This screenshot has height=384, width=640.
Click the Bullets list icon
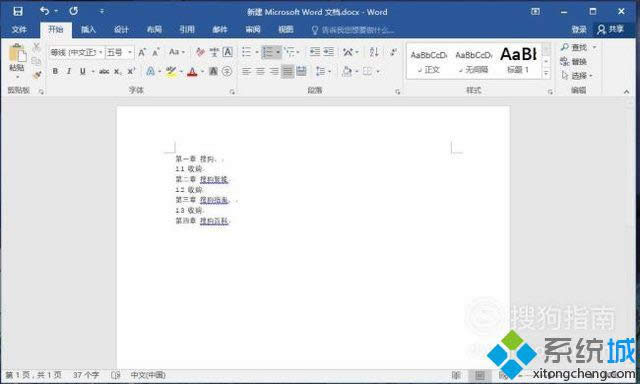pos(246,52)
